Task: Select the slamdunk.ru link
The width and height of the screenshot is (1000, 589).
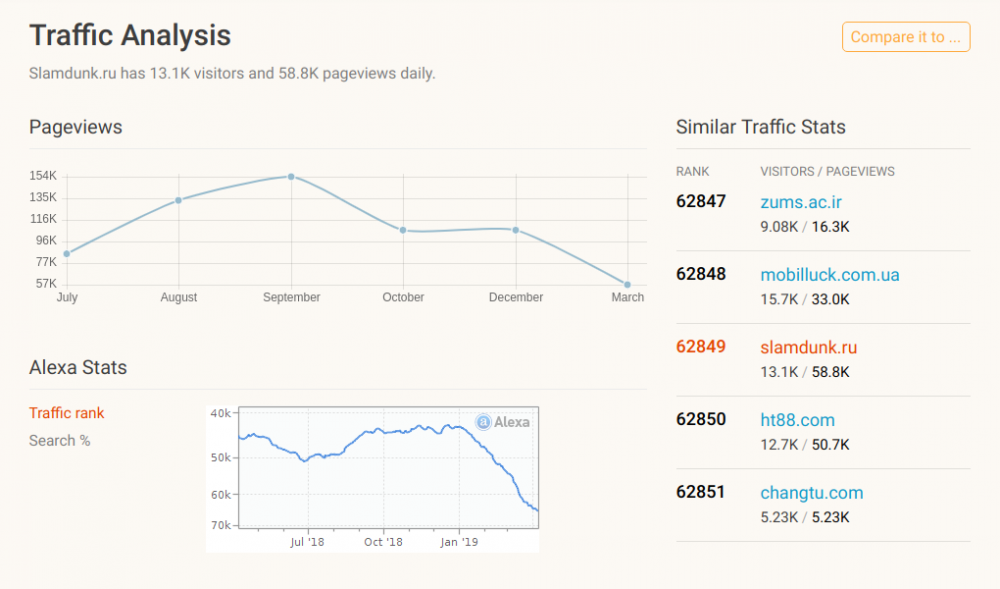Action: (x=808, y=347)
